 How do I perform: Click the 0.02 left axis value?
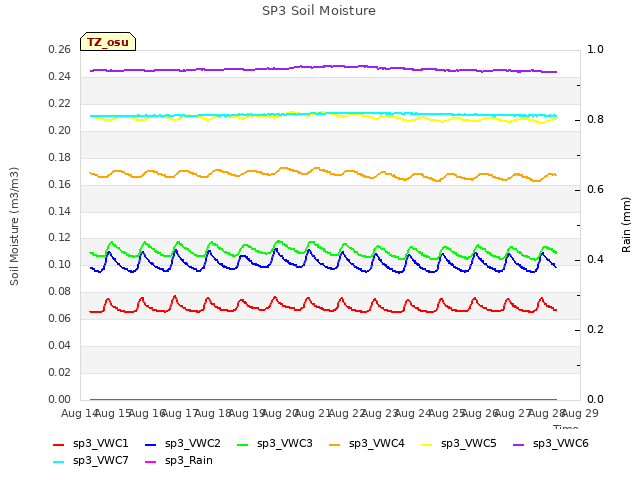point(60,372)
